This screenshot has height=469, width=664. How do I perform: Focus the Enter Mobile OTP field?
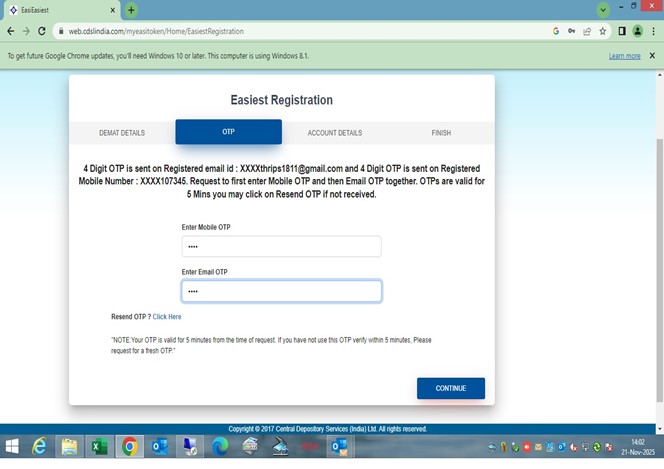click(281, 246)
